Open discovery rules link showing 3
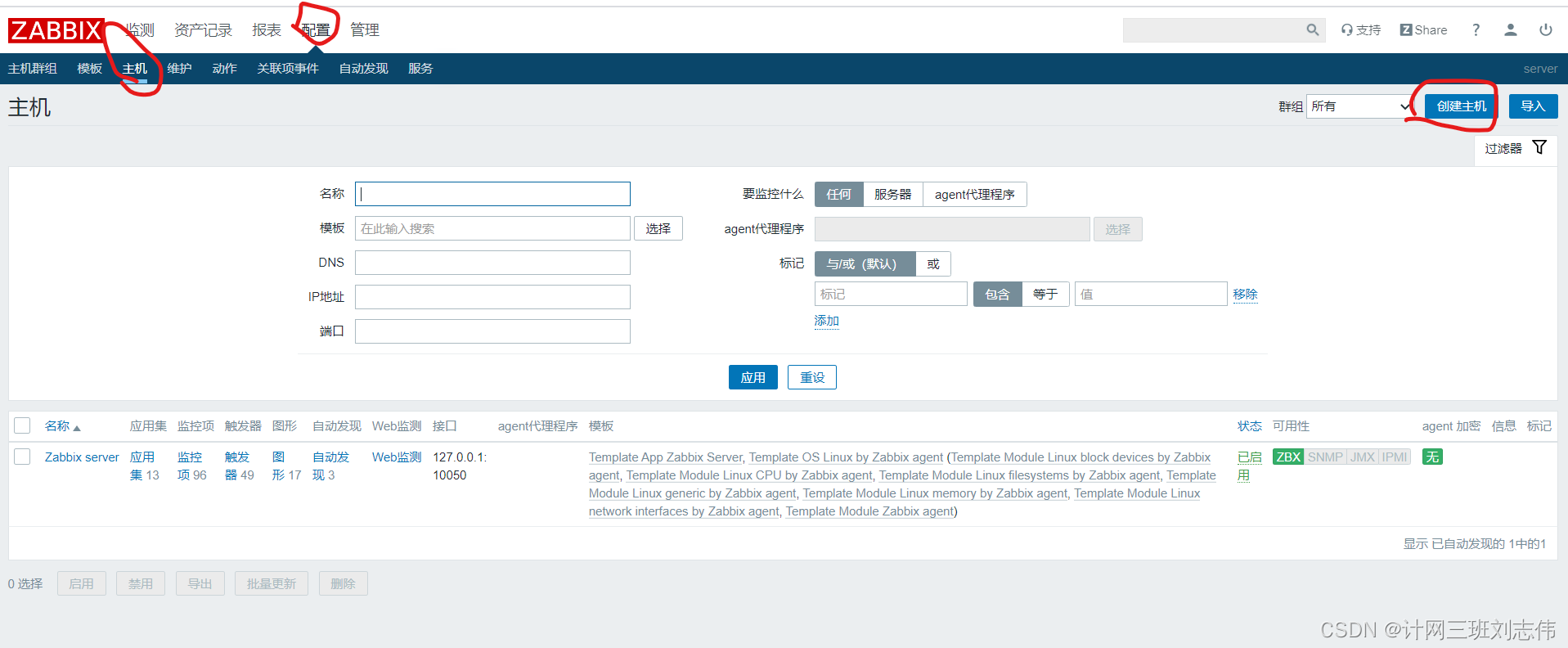This screenshot has width=1568, height=648. click(x=330, y=466)
